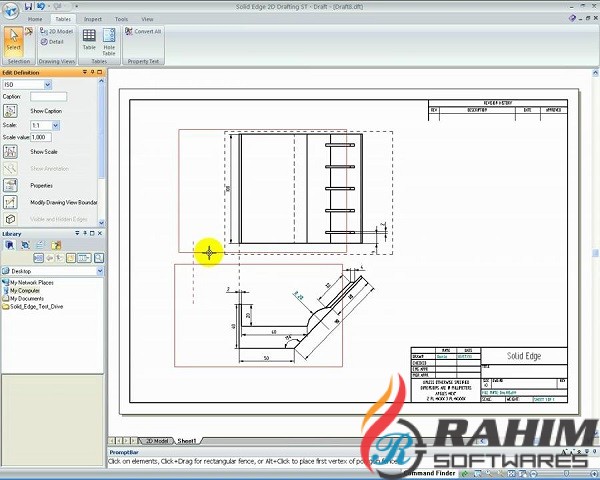Screen dimensions: 600x480
Task: Click the Undo arrow icon
Action: pyautogui.click(x=41, y=6)
